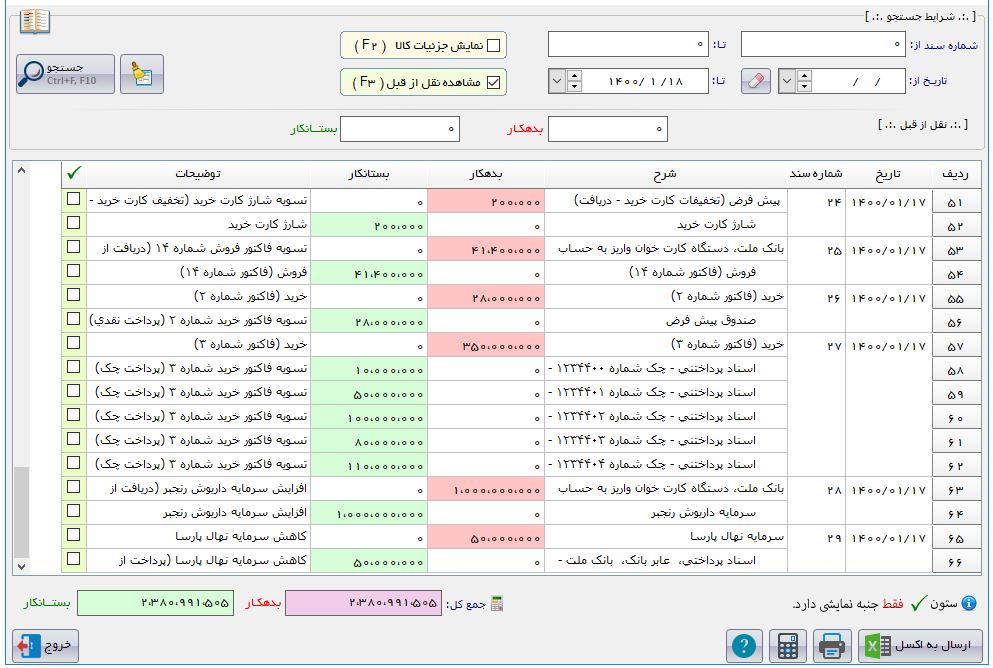Screen dimensions: 993x668
Task: Decrease the تاریخ از date spinner
Action: (x=804, y=87)
